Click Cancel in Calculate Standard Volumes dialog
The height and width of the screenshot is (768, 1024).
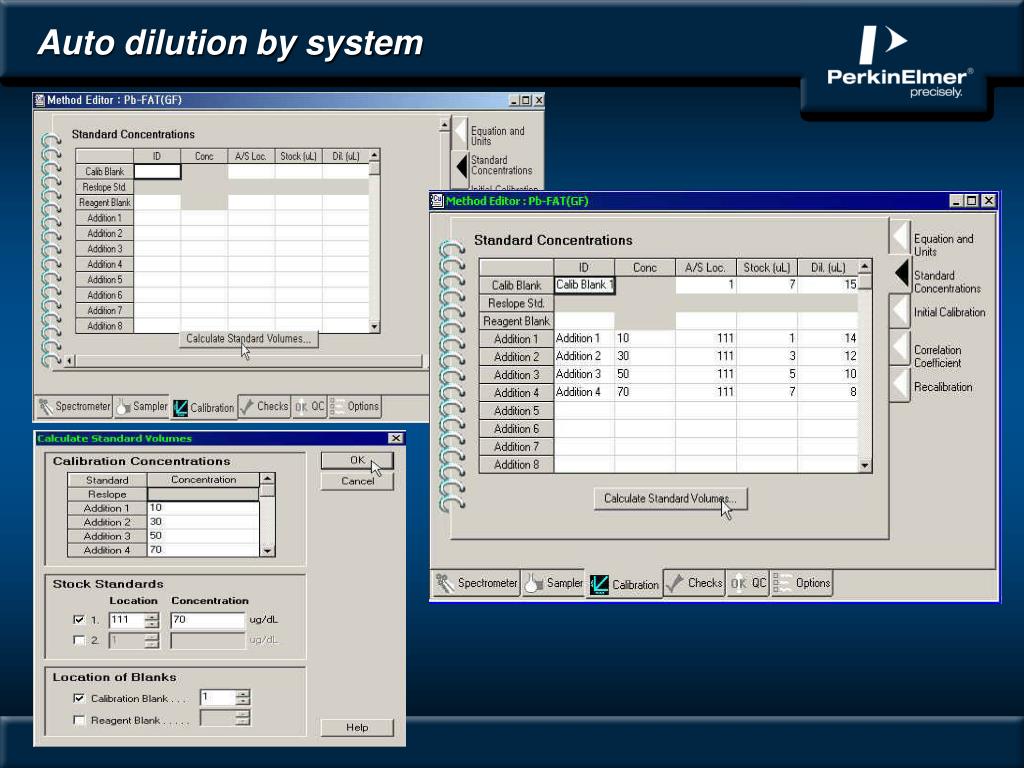pyautogui.click(x=357, y=481)
